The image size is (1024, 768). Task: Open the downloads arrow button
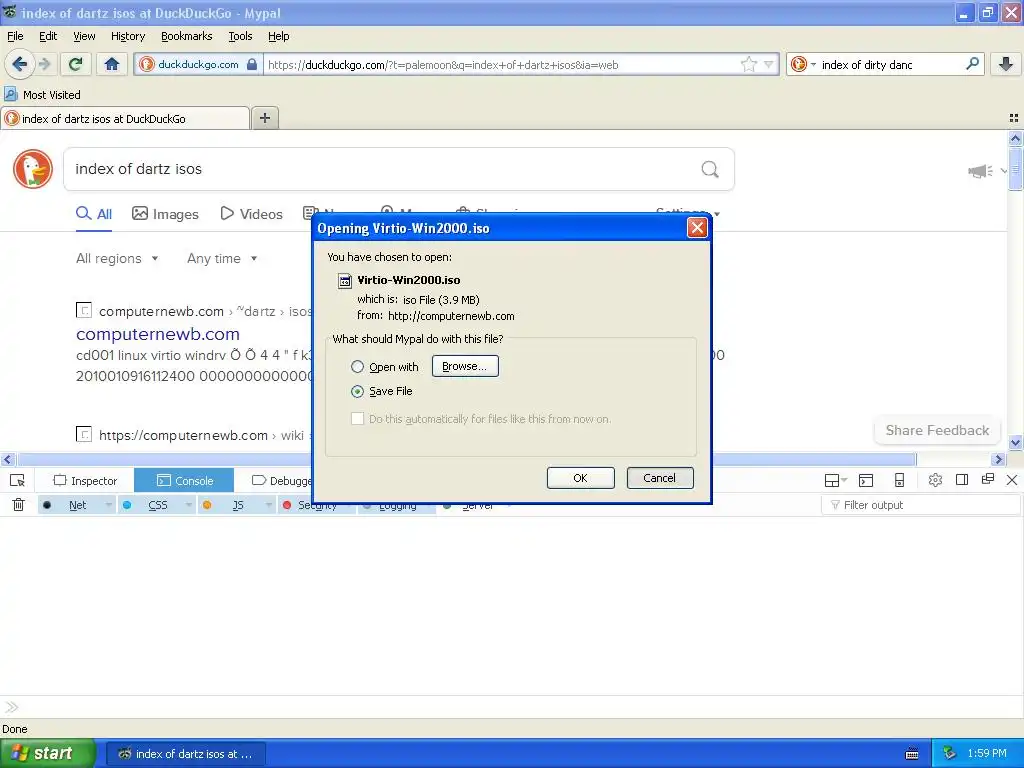tap(1006, 64)
